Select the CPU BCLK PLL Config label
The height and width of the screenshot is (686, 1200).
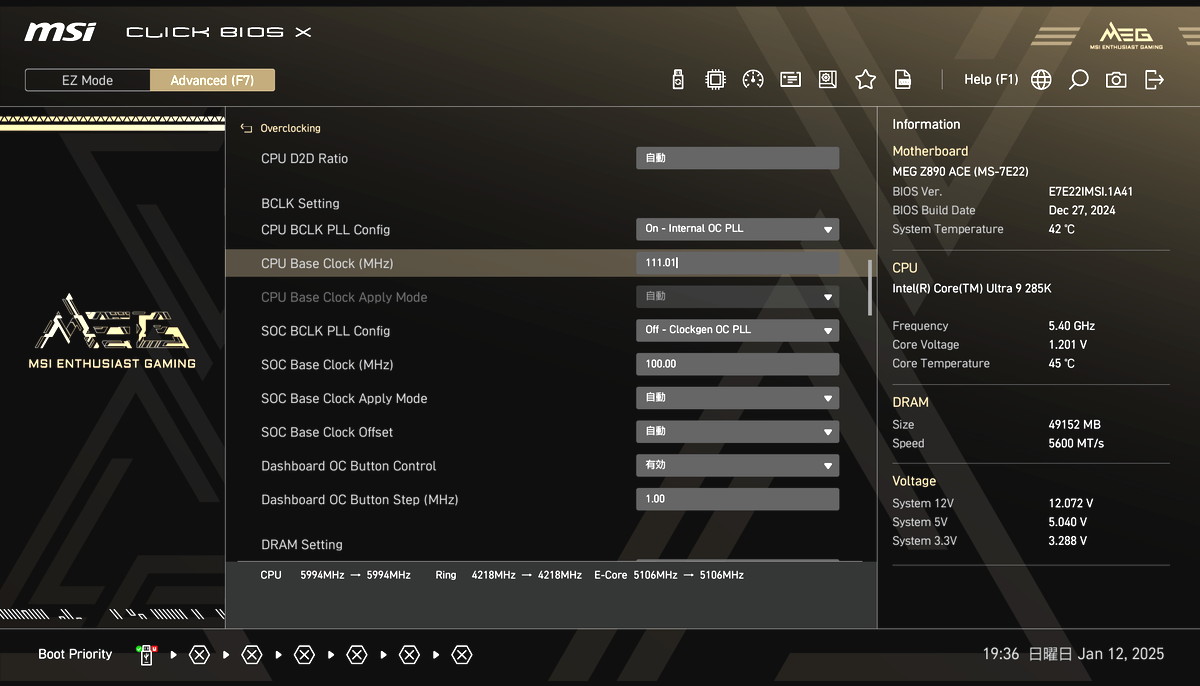pos(326,230)
